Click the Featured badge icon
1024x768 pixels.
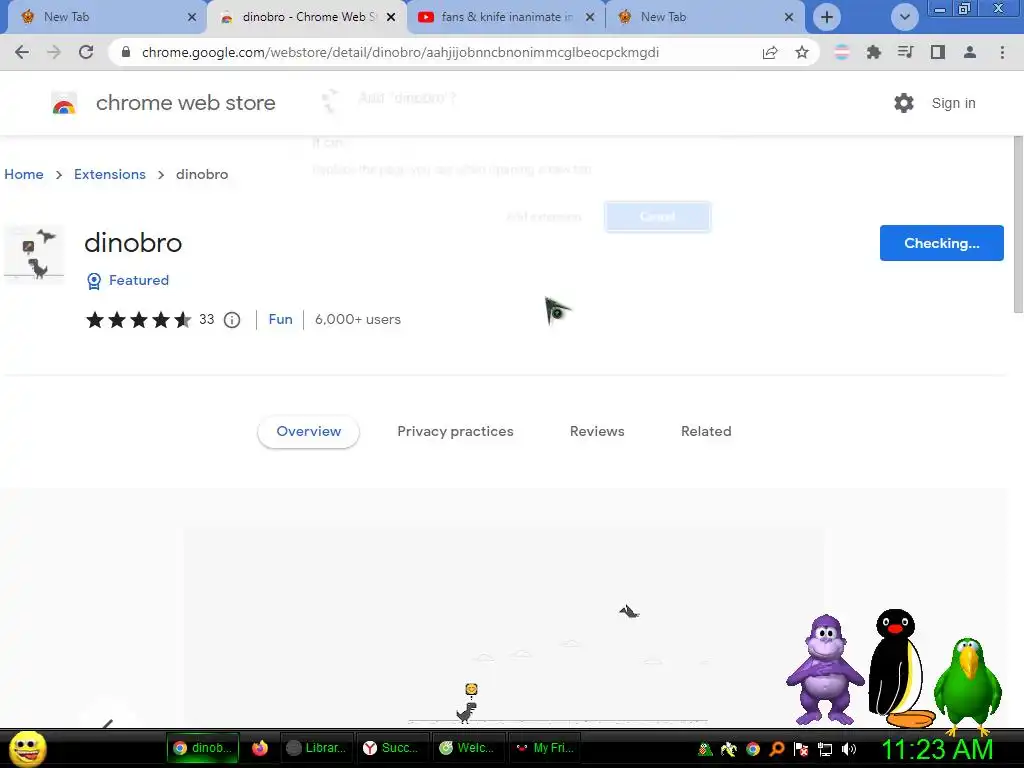coord(94,281)
